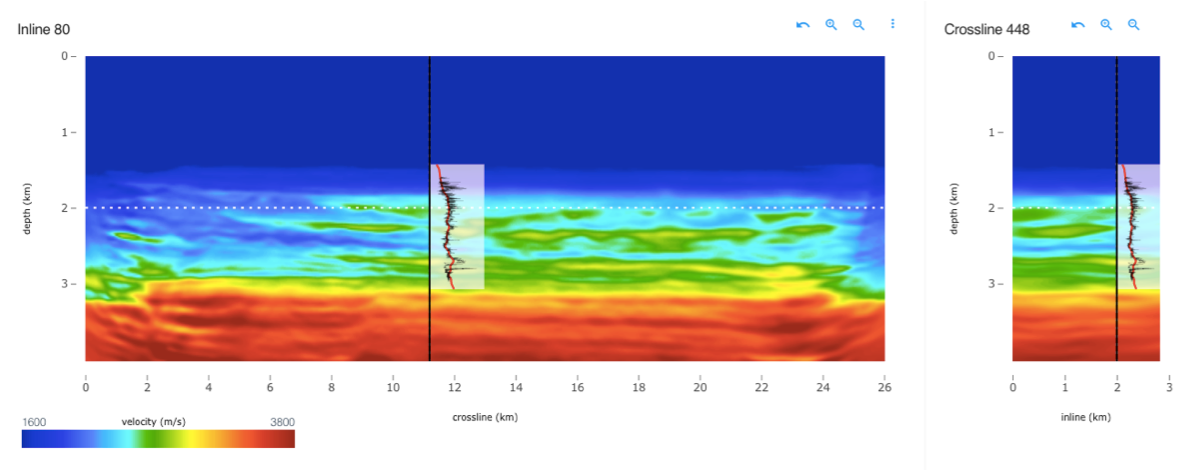Click the 1600 minimum value on legend
1200x470 pixels.
click(34, 422)
